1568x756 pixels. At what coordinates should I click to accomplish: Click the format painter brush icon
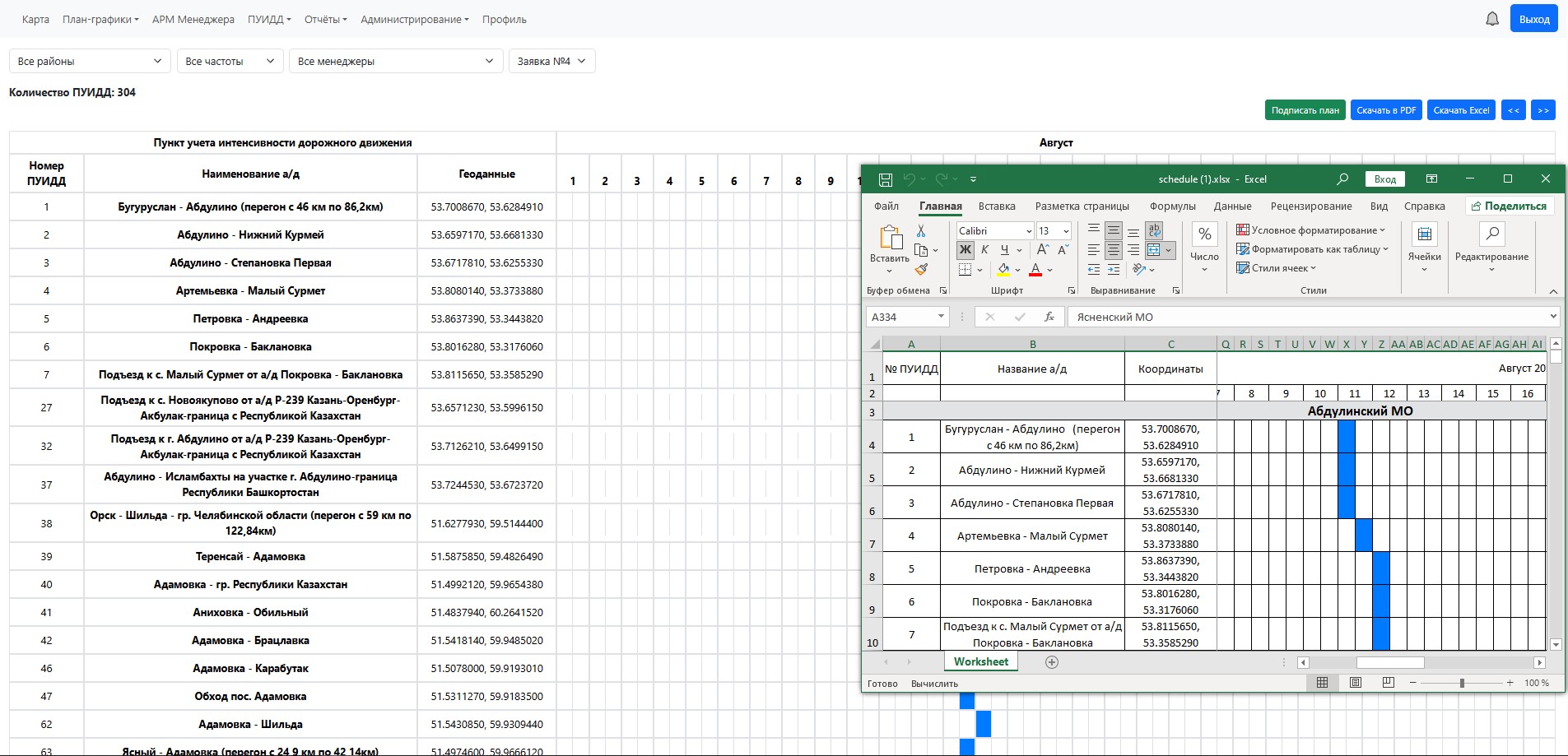[x=921, y=269]
